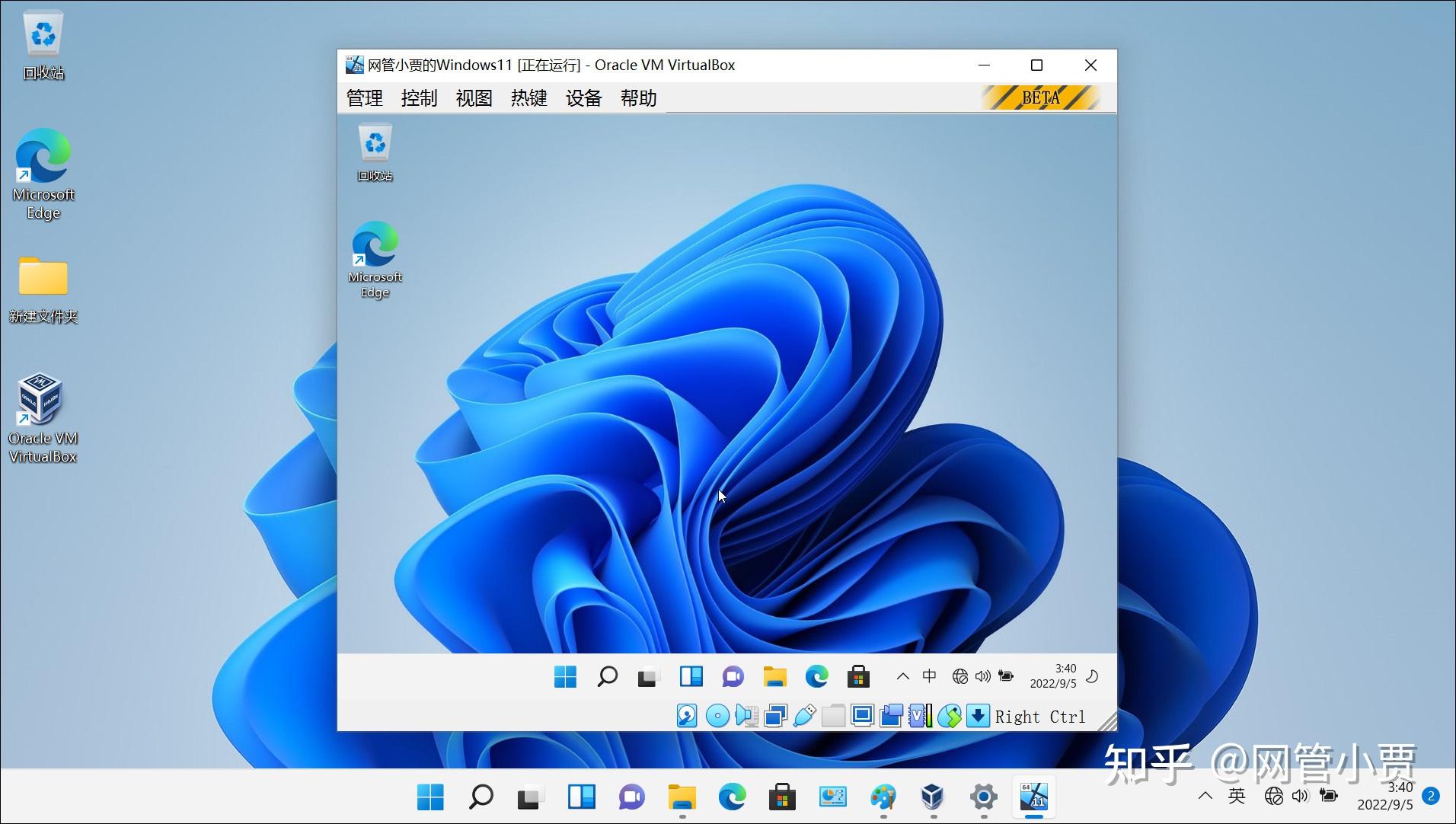Open Search on the guest VM taskbar
1456x824 pixels.
[607, 676]
